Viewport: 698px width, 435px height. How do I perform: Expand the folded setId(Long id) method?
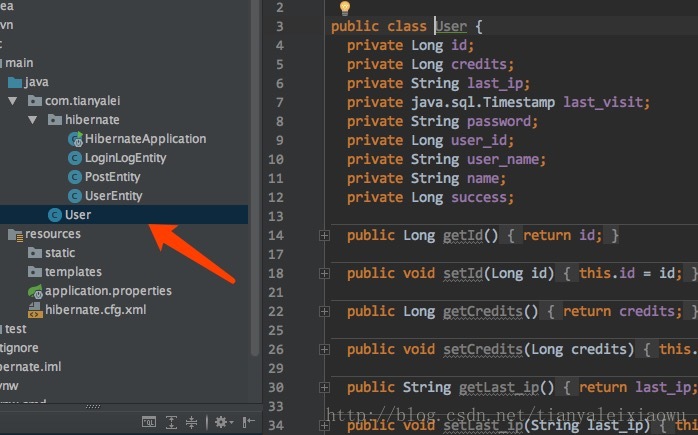pos(325,273)
